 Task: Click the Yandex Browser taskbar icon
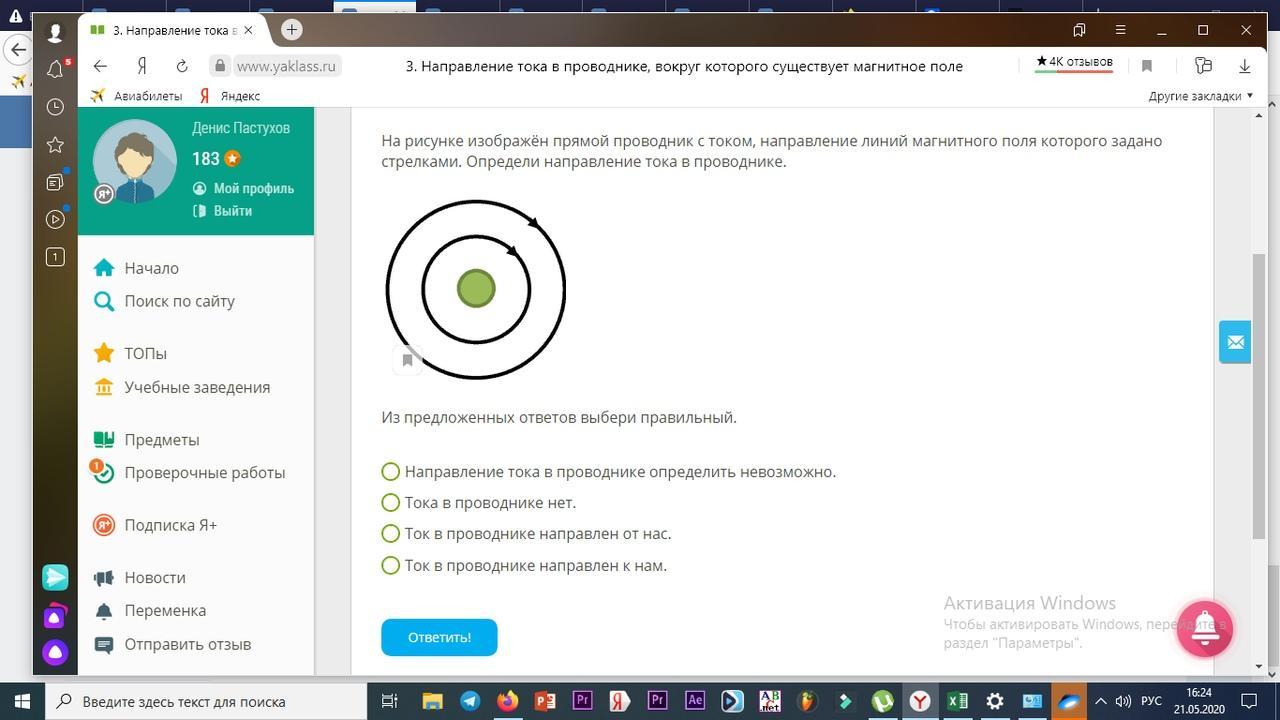(x=919, y=701)
